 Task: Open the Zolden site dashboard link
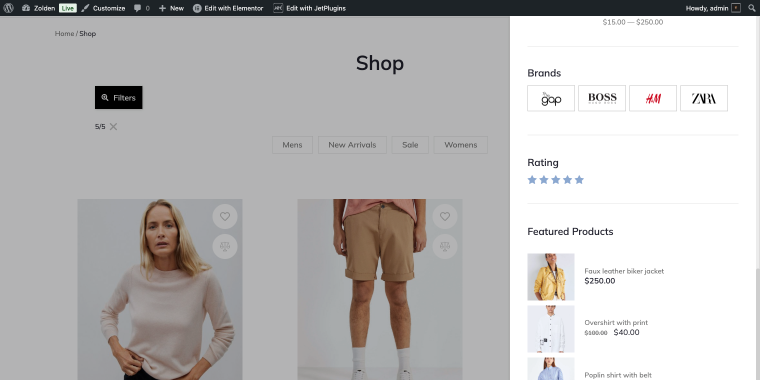(x=38, y=8)
